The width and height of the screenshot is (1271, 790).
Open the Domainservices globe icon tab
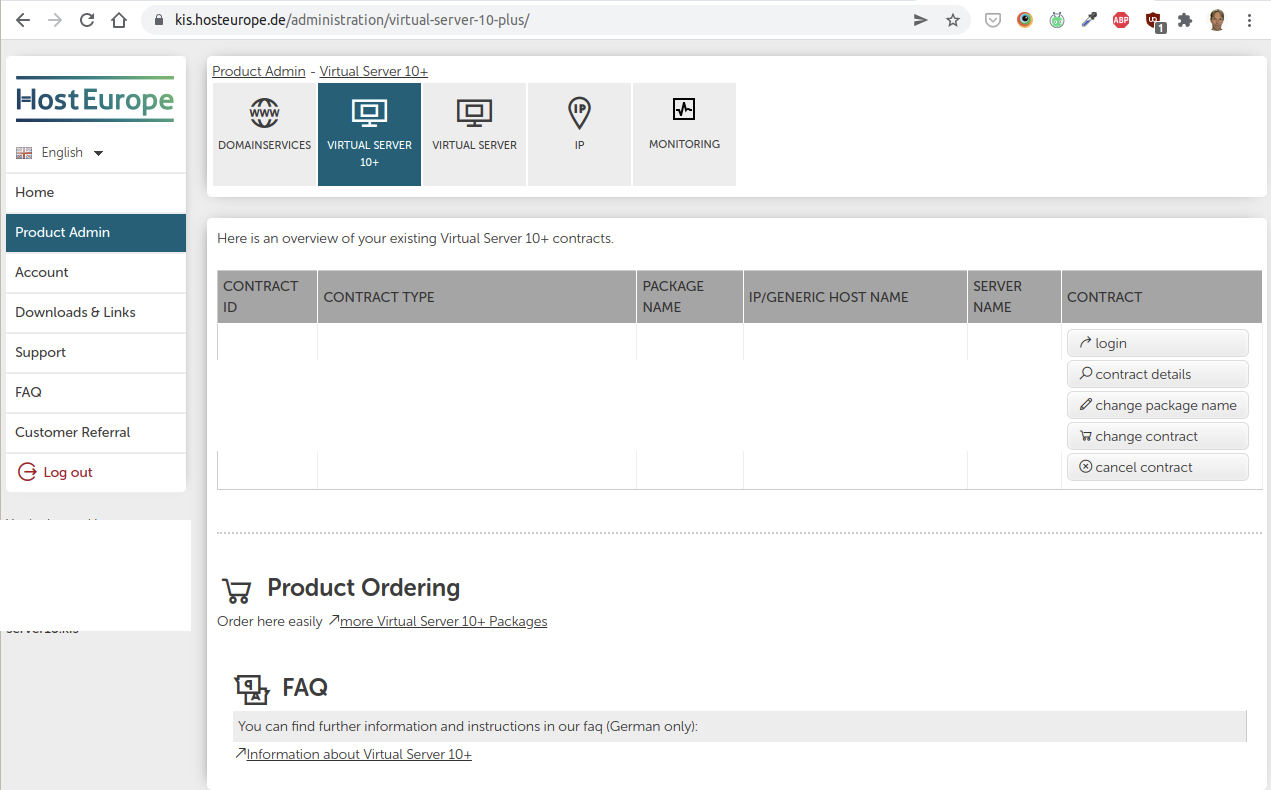[264, 113]
